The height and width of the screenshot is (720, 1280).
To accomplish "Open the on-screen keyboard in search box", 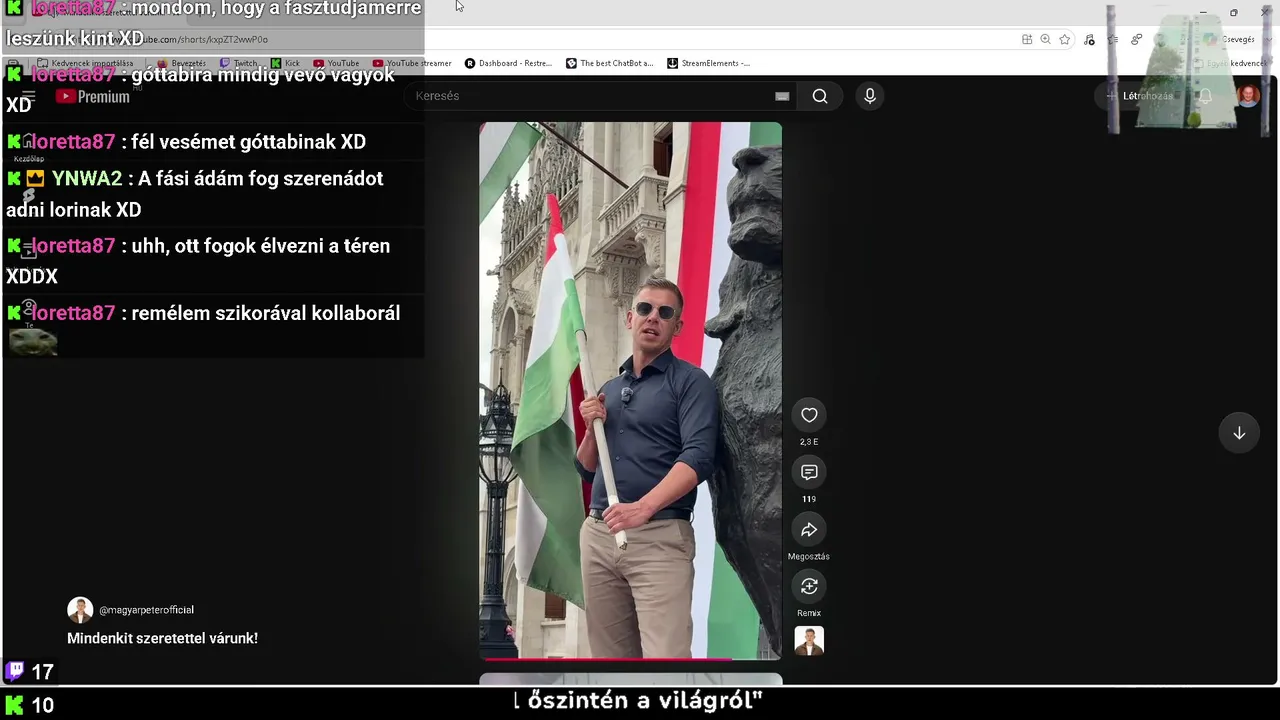I will (782, 96).
